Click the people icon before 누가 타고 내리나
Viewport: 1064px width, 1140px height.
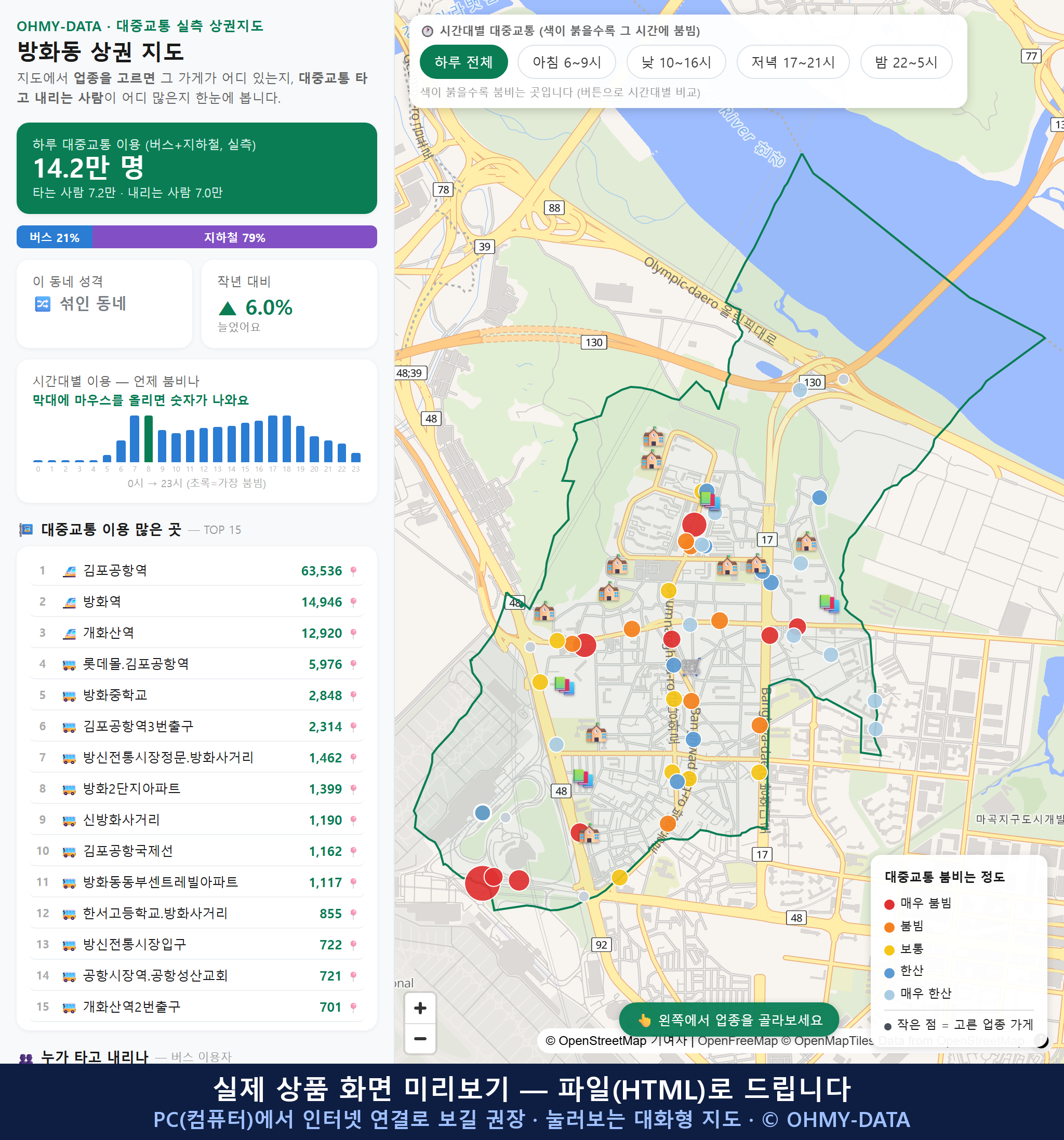[26, 1057]
